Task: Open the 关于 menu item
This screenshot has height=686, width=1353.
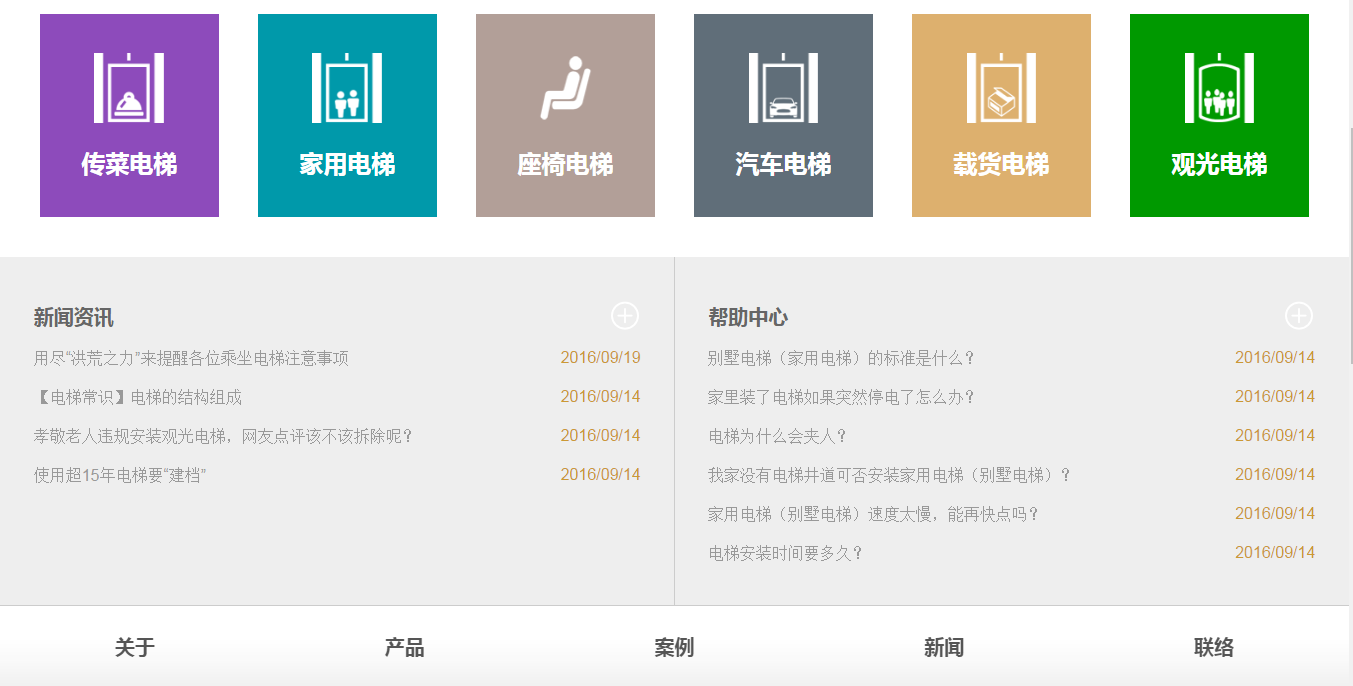Action: click(135, 648)
